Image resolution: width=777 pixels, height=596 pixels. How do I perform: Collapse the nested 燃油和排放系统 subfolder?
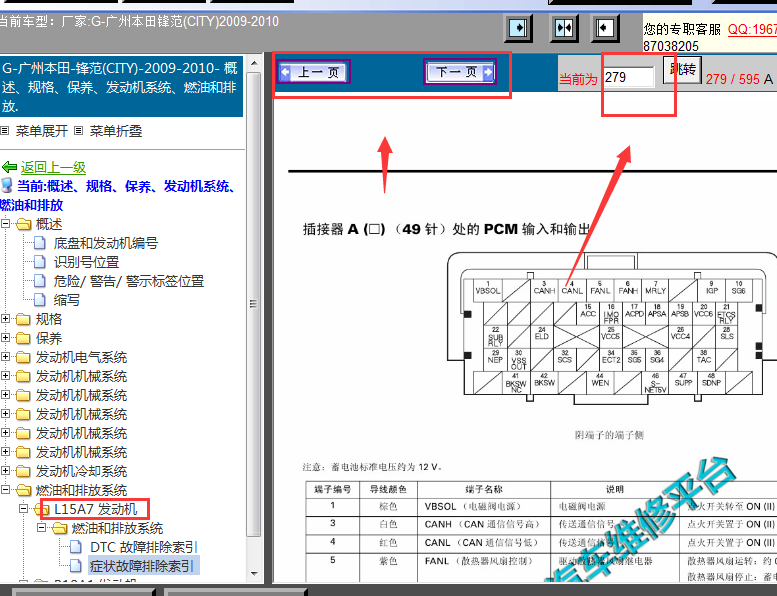(x=42, y=528)
